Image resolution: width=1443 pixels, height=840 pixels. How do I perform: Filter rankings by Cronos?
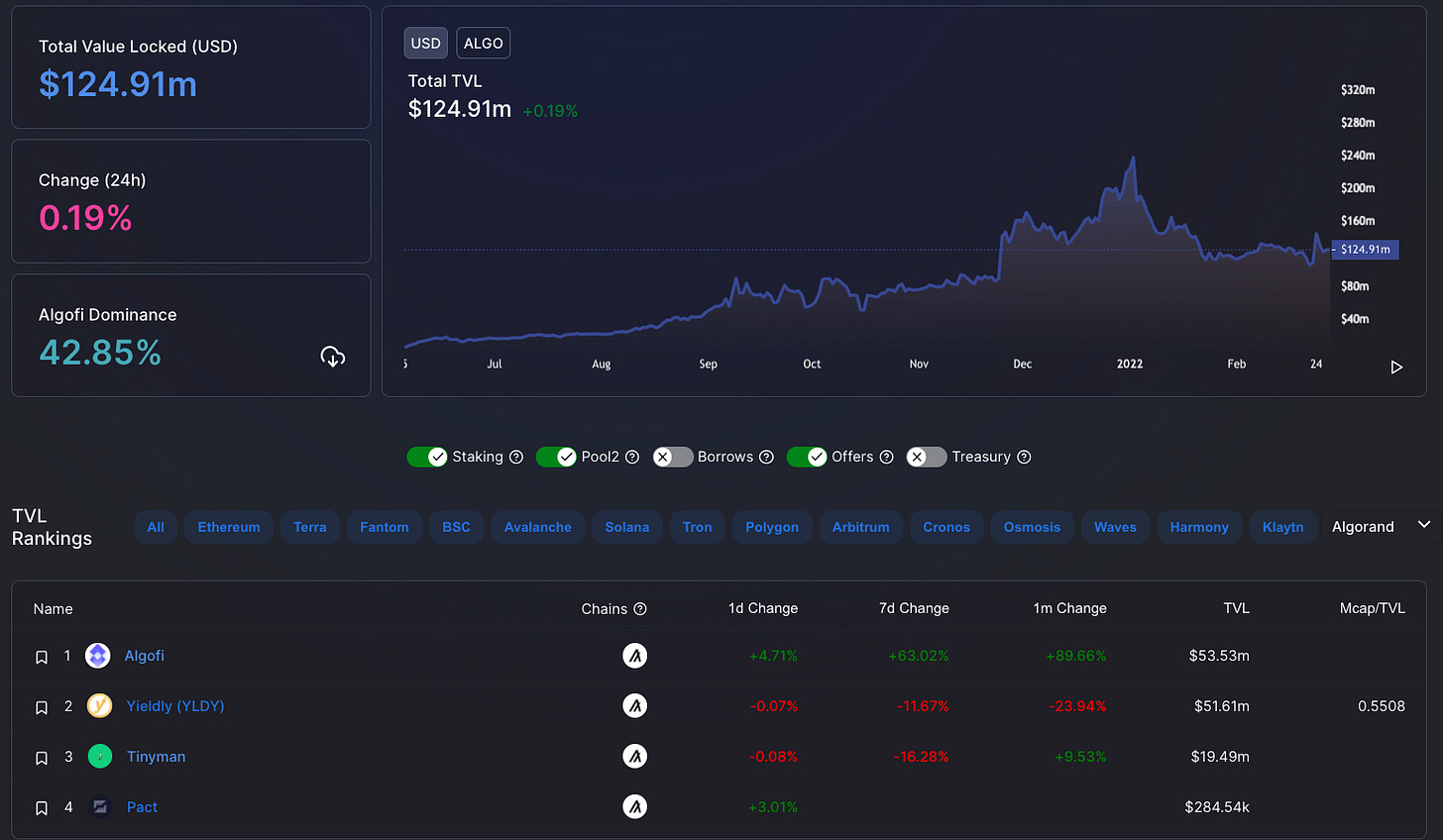coord(946,527)
